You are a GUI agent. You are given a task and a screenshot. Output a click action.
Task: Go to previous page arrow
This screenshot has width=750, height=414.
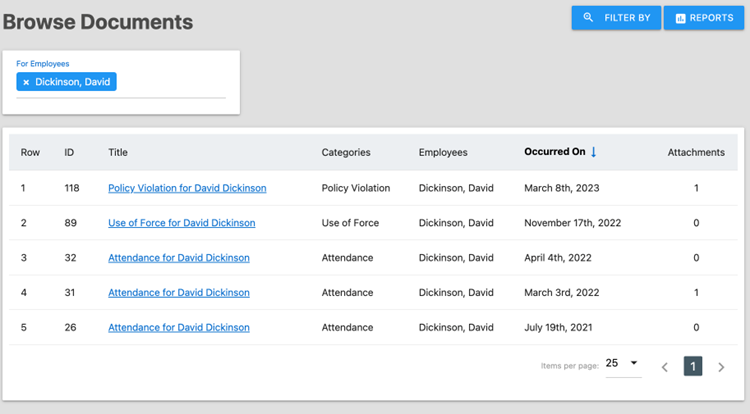coord(665,367)
